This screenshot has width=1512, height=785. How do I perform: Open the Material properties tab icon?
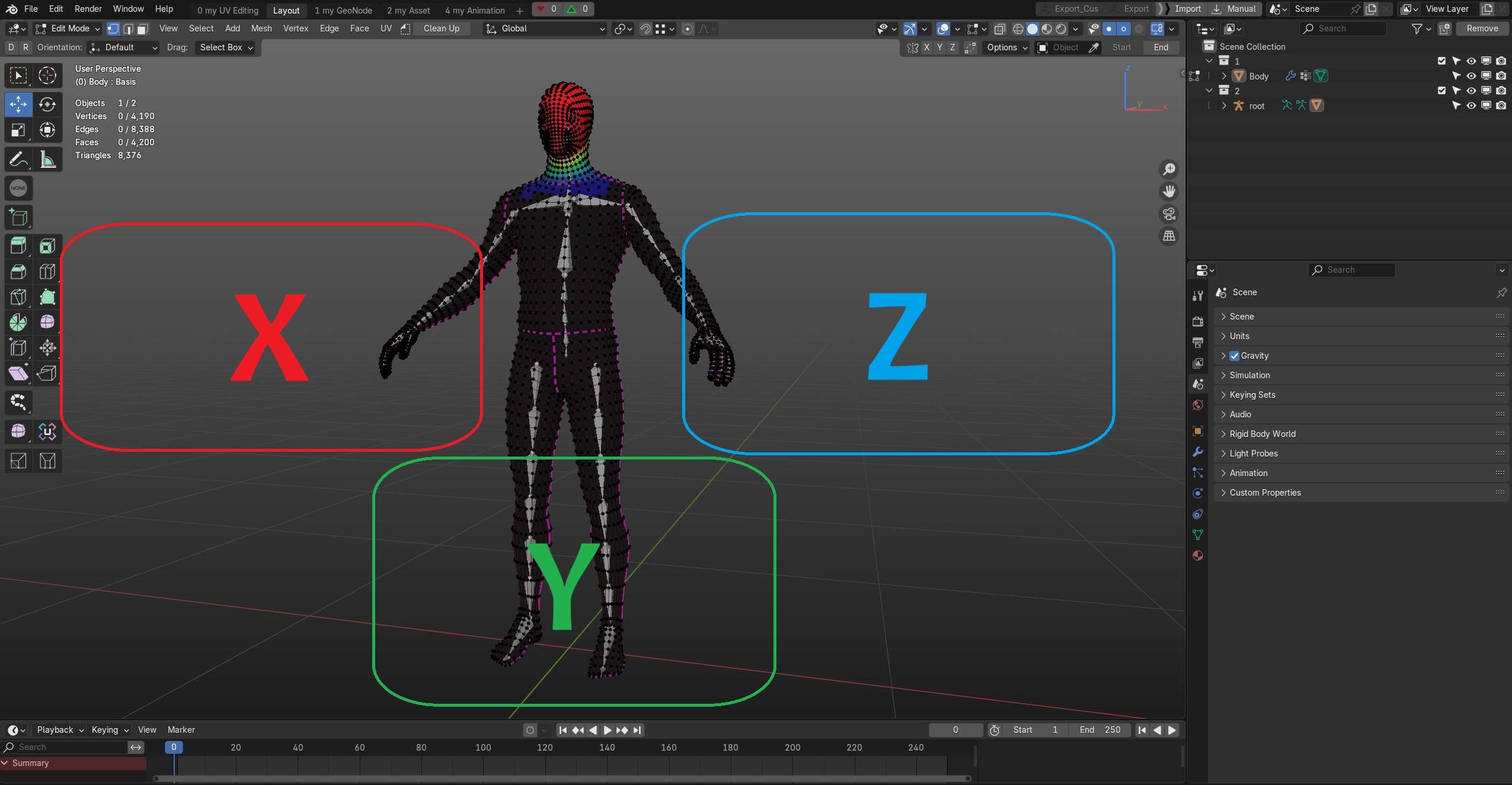[1197, 556]
